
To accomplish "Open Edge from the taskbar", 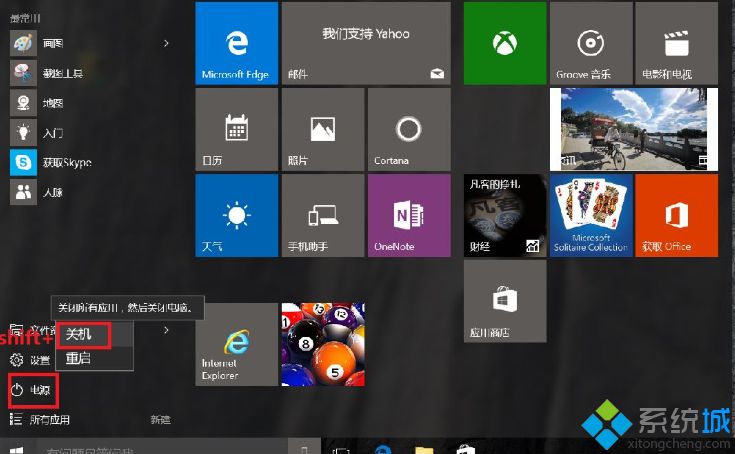I will (383, 449).
